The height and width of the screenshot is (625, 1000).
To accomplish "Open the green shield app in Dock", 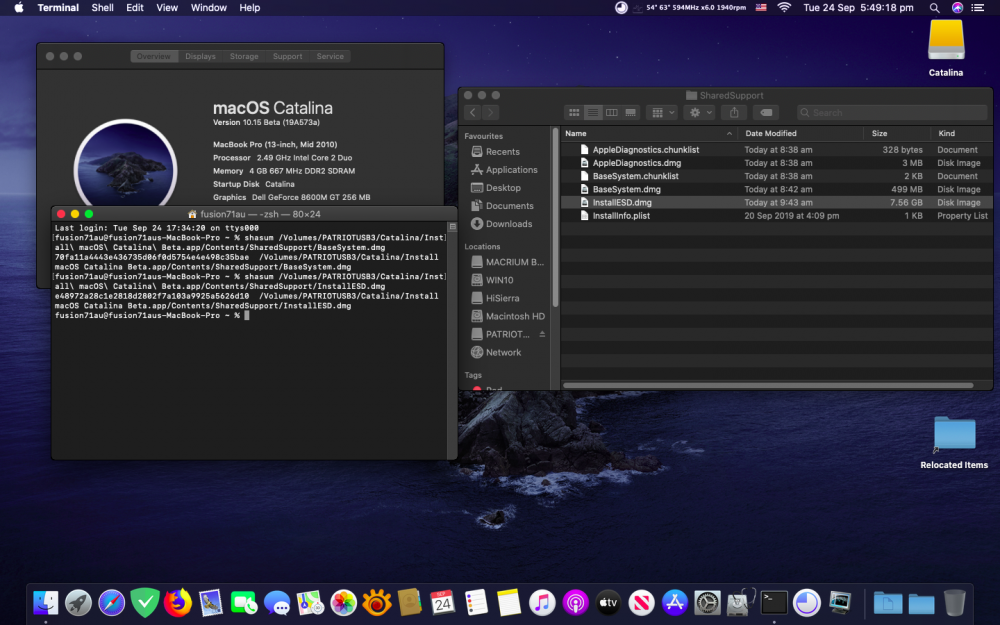I will (x=145, y=603).
